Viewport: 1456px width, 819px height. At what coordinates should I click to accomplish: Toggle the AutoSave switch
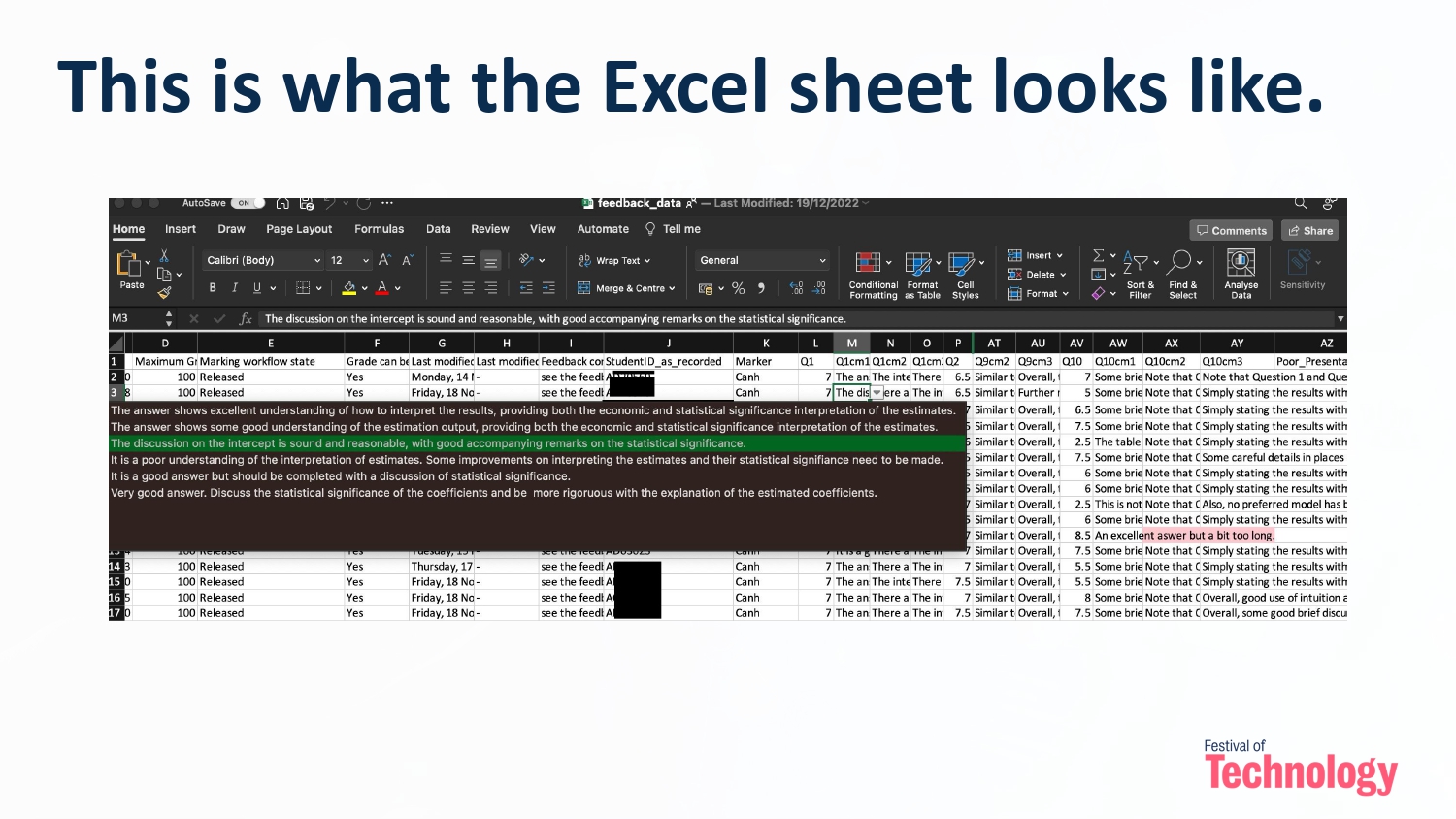(x=248, y=203)
